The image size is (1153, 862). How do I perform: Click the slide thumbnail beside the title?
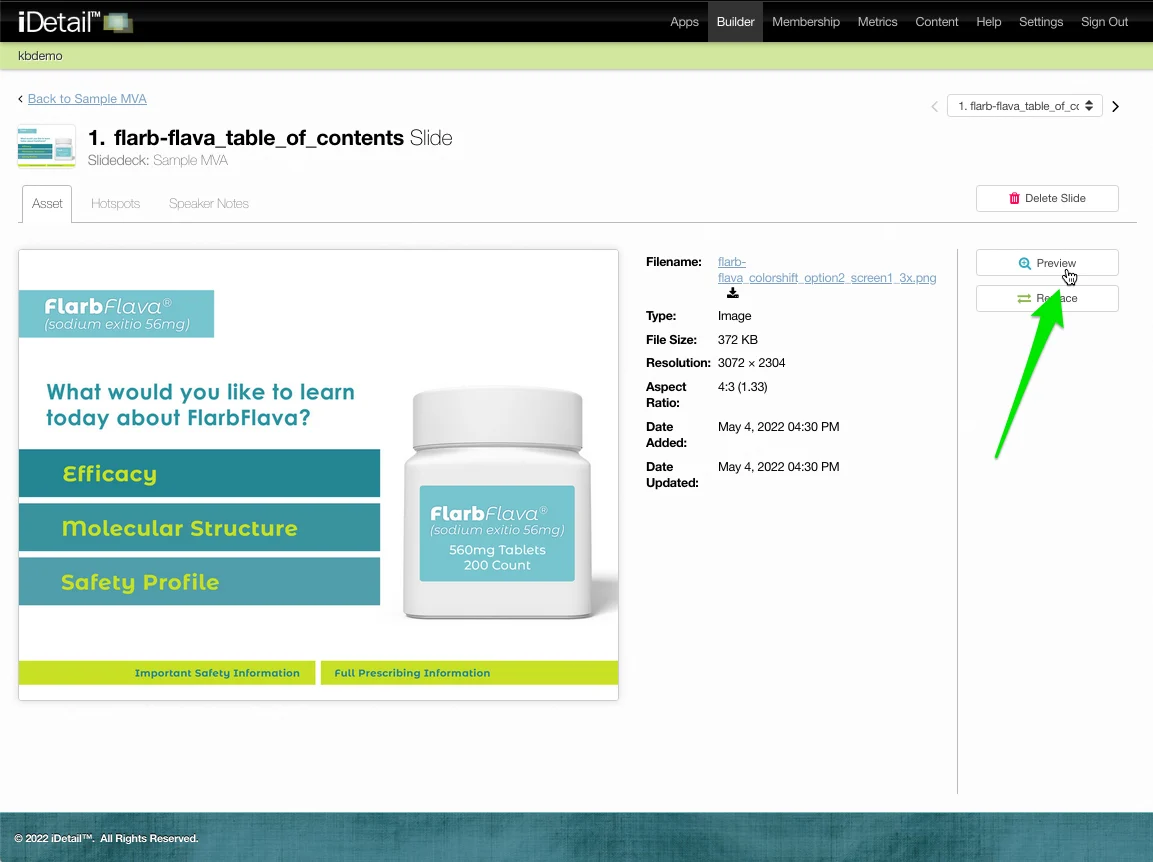(x=46, y=146)
